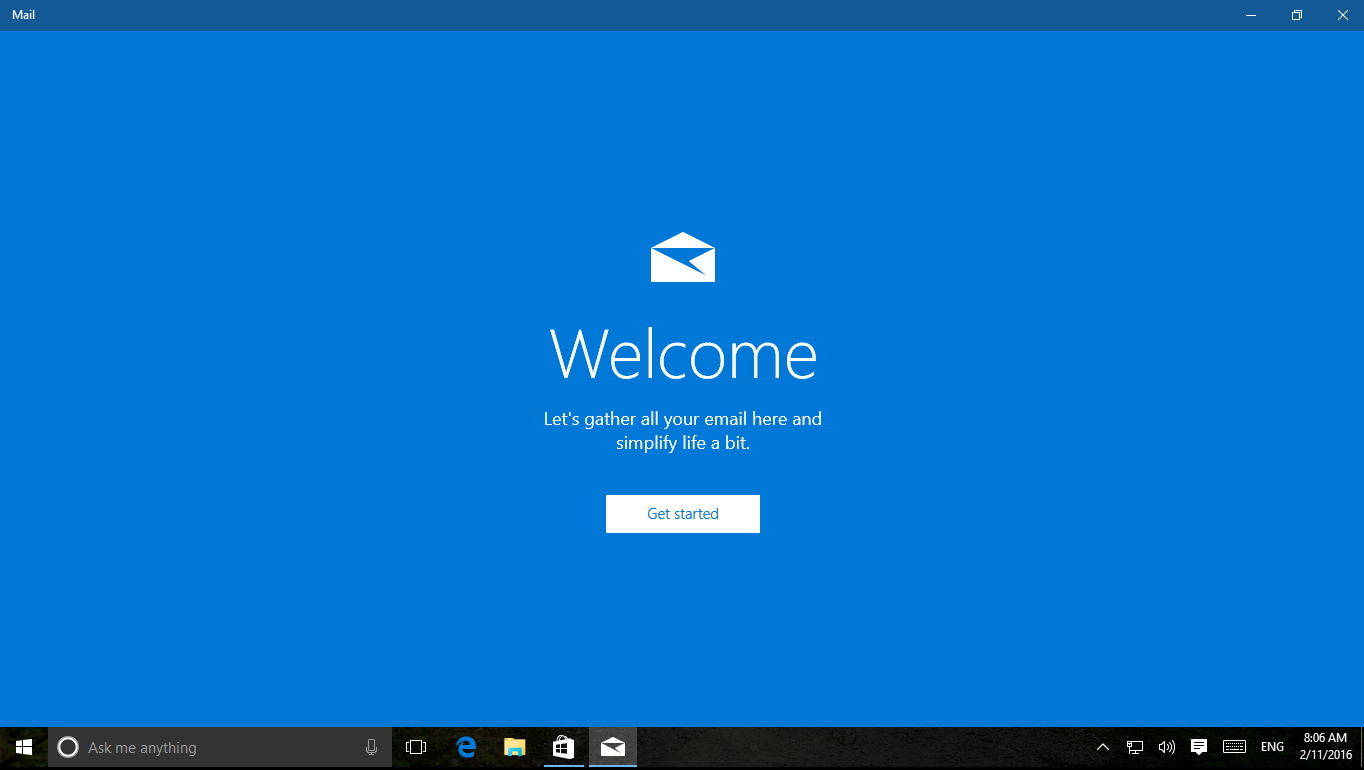
Task: Open the clock showing 8:06 AM
Action: point(1325,746)
